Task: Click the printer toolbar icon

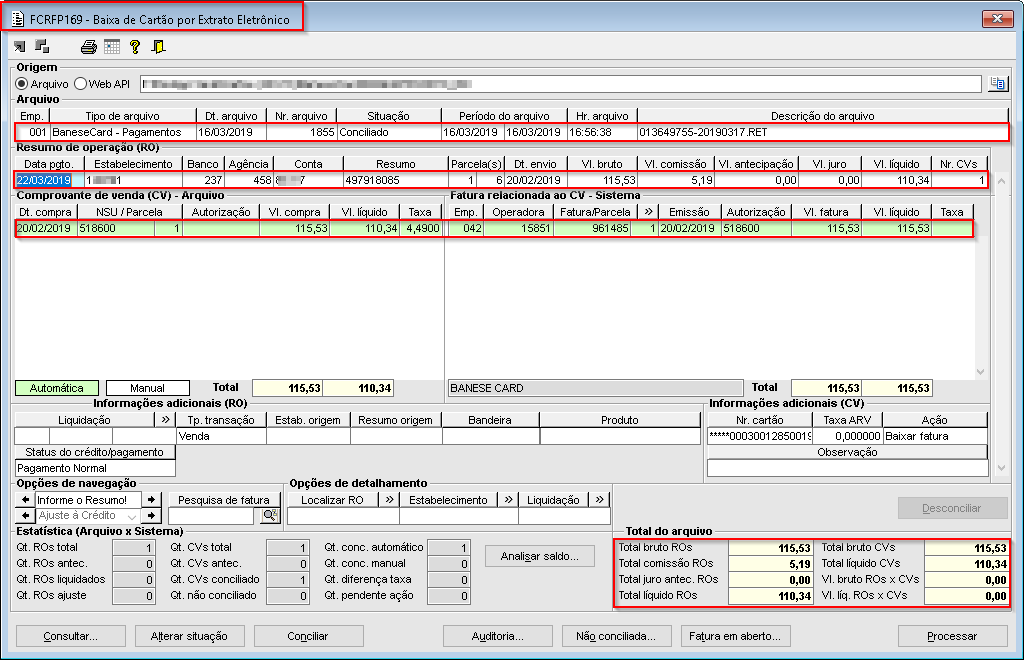Action: tap(89, 47)
